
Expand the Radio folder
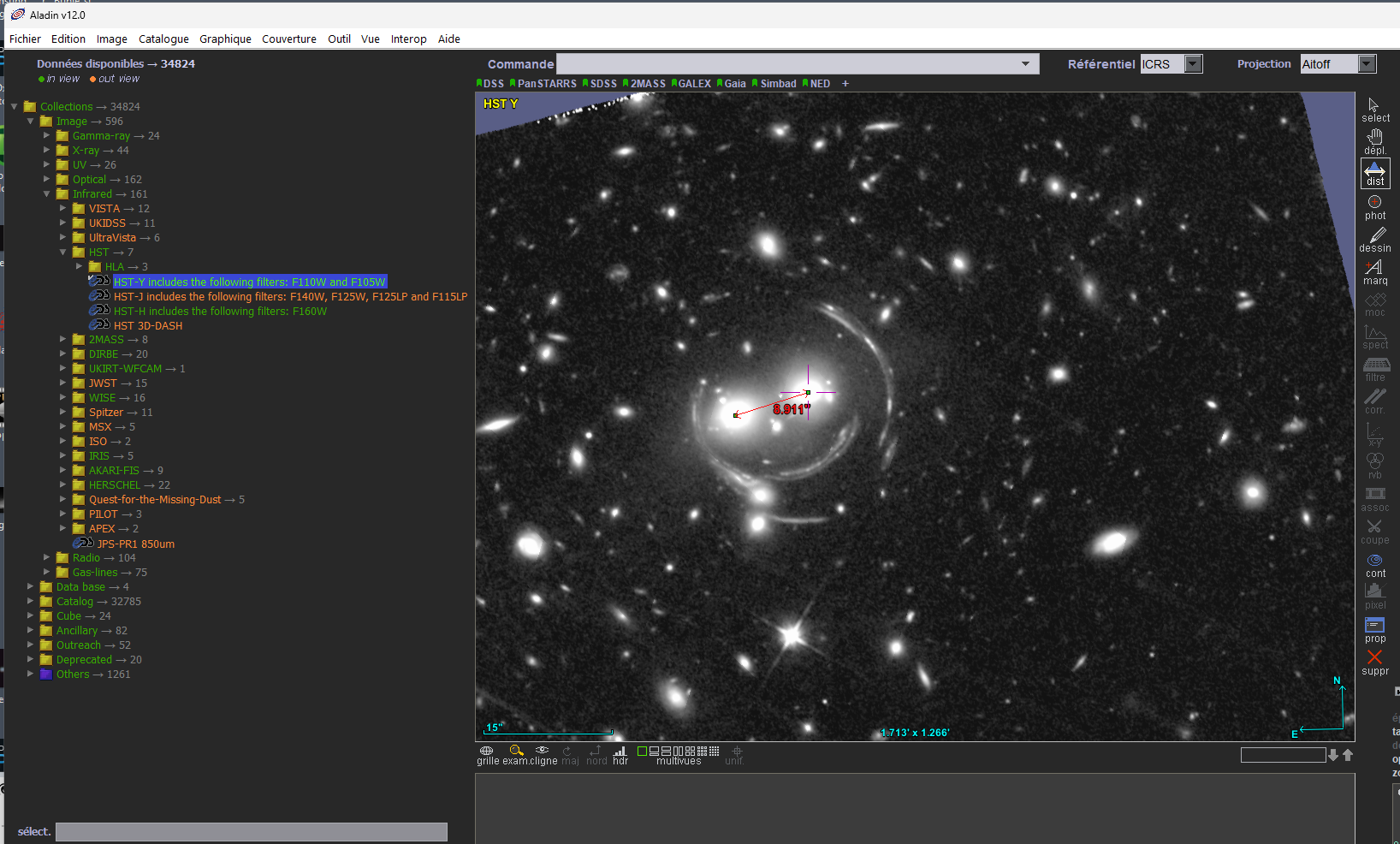[47, 558]
